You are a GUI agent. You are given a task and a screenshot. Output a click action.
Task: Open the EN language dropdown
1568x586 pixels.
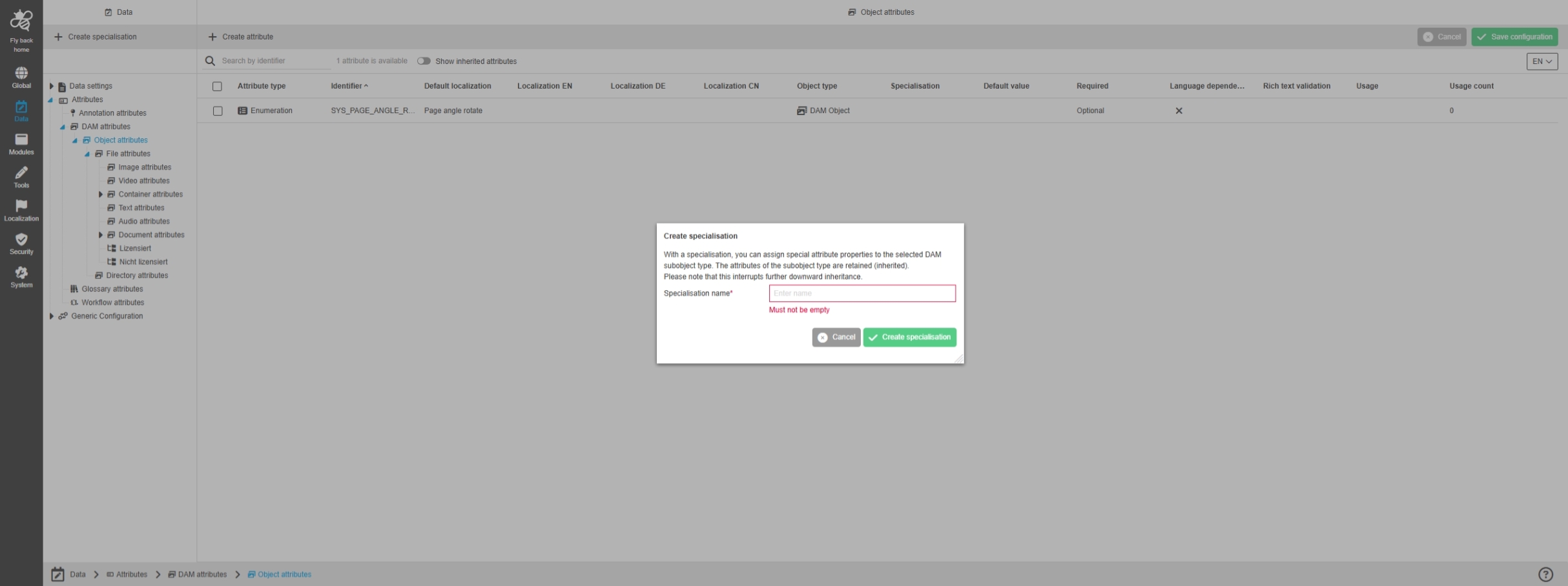pos(1542,61)
